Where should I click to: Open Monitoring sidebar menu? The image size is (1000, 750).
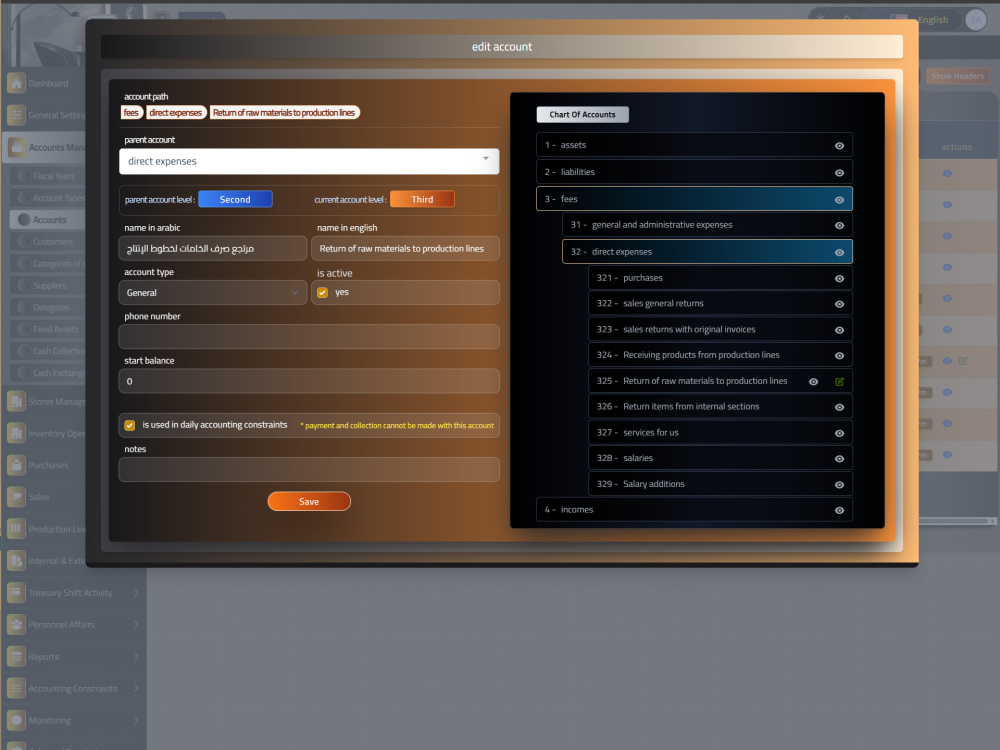pos(73,721)
